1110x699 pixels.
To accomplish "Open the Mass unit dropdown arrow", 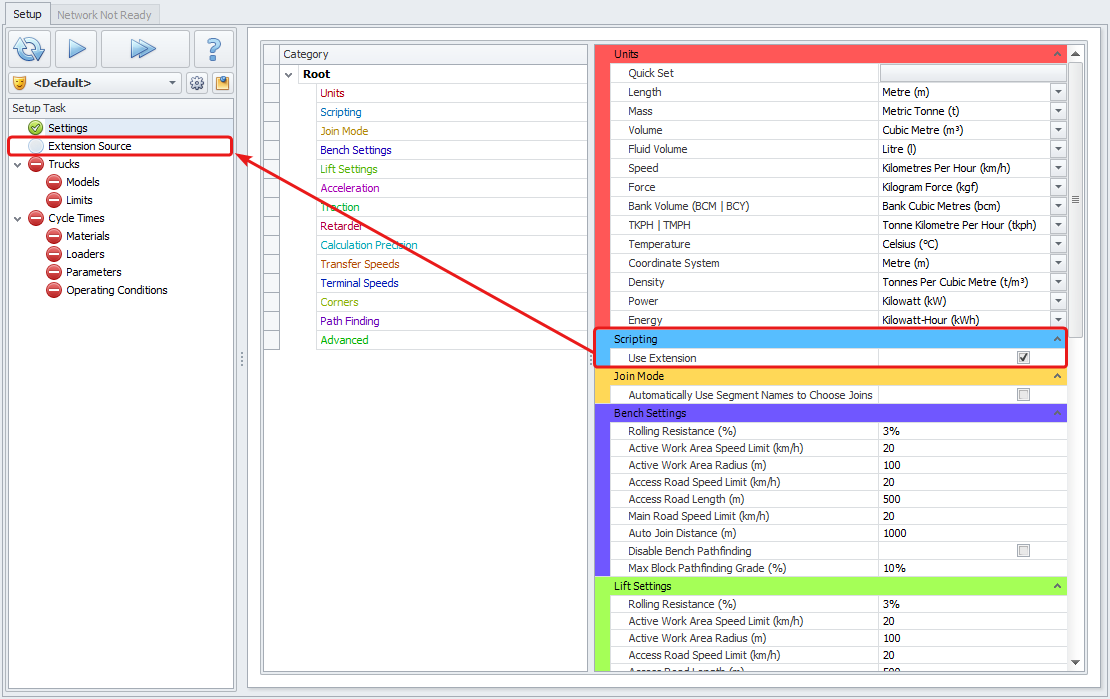I will tap(1058, 111).
